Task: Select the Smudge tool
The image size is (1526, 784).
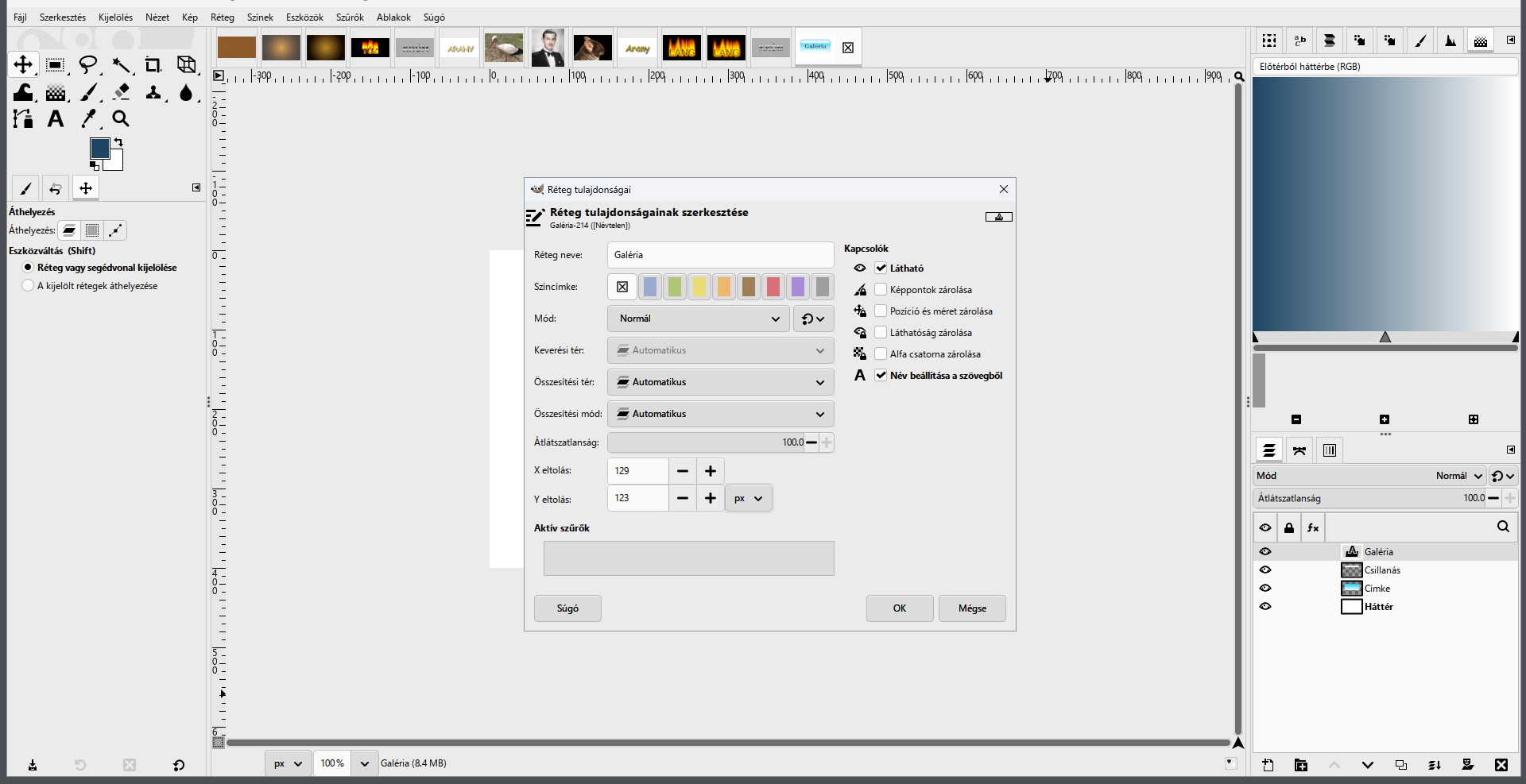Action: [x=186, y=92]
